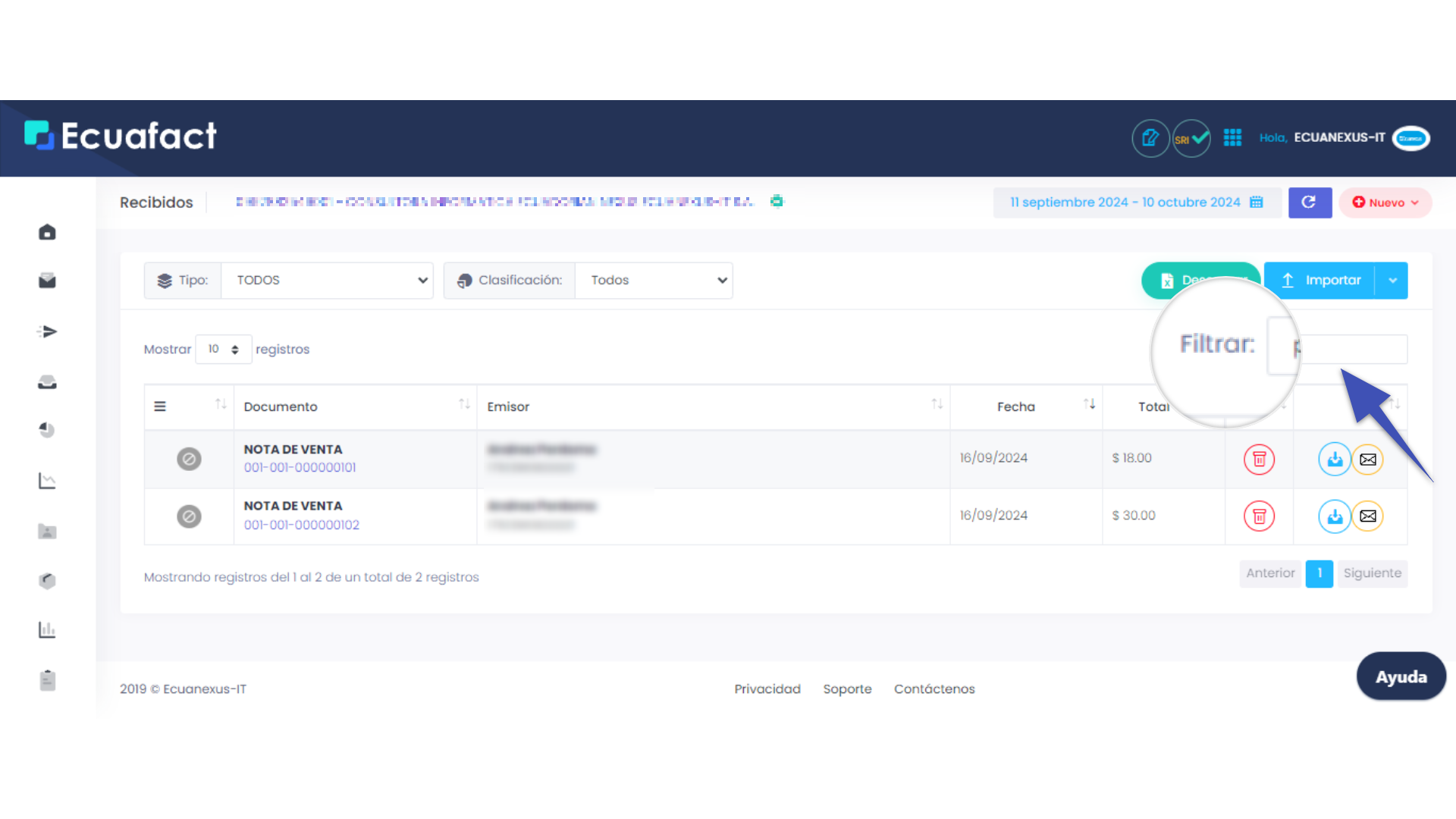Toggle status circle of first row
This screenshot has height=819, width=1456.
pyautogui.click(x=189, y=459)
